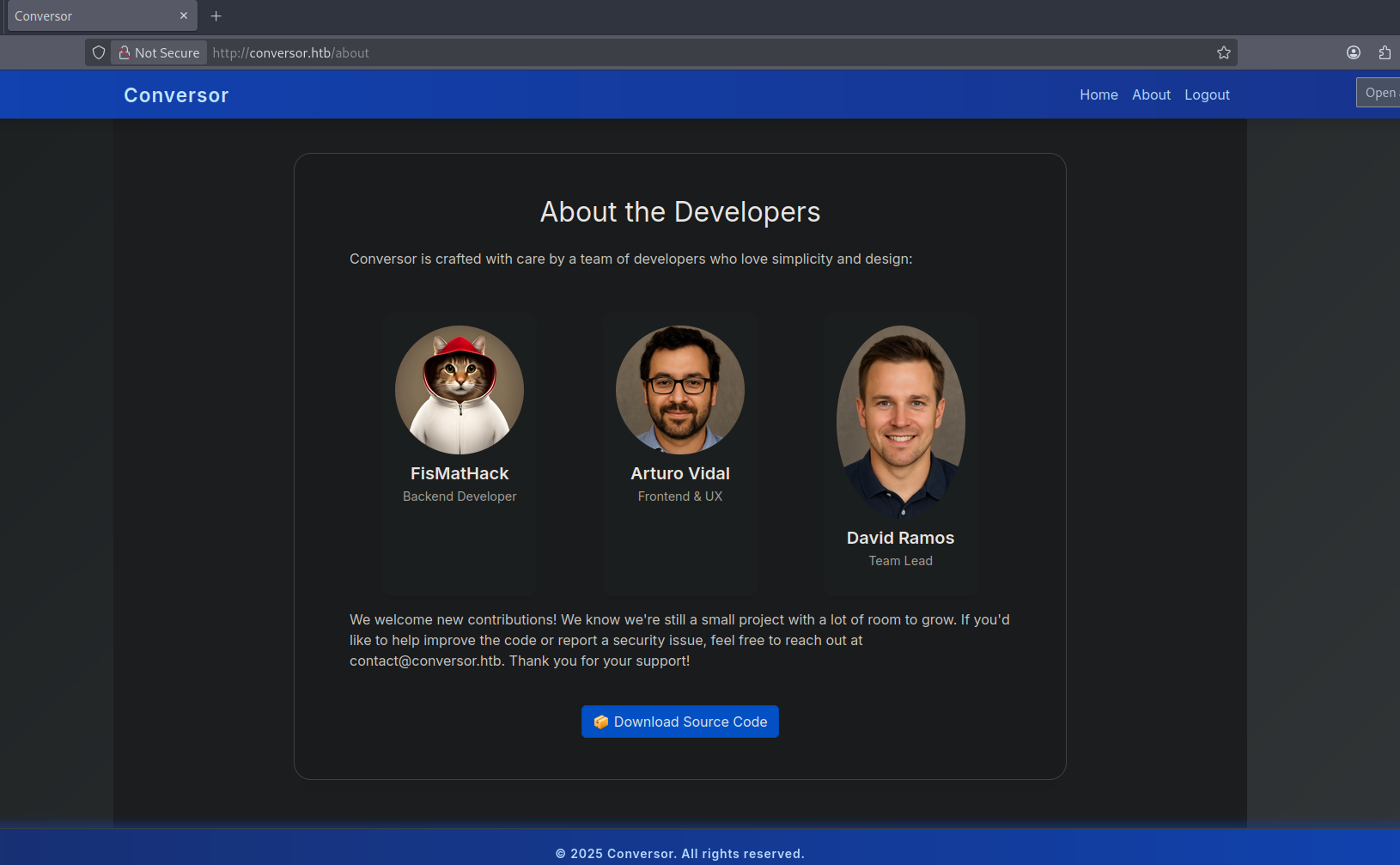Open the extensions puzzle icon
The width and height of the screenshot is (1400, 865).
pos(1384,52)
